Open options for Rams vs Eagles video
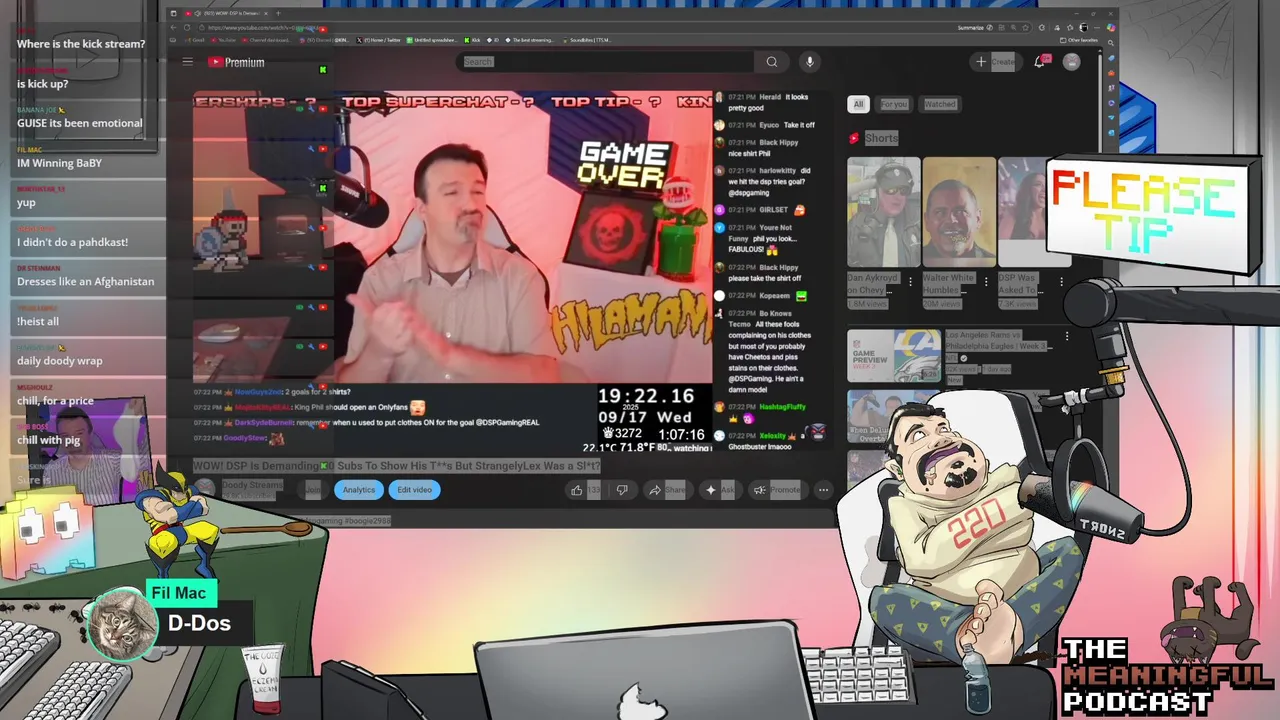 1066,337
